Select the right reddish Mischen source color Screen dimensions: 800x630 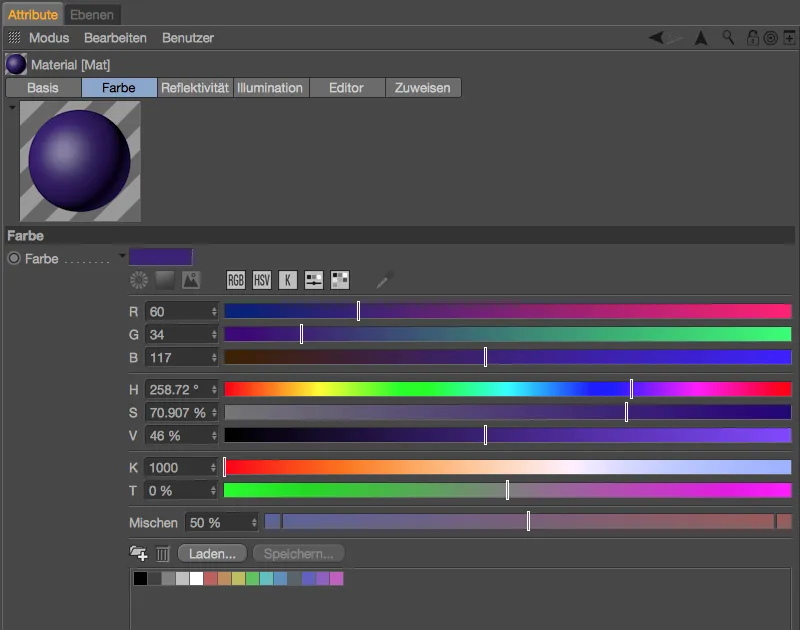tap(784, 521)
